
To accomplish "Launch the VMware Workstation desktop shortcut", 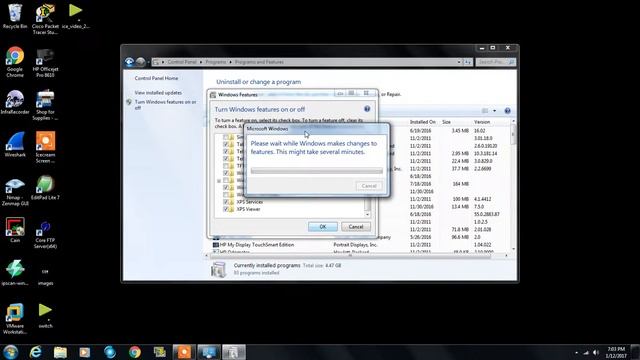I will 15,319.
